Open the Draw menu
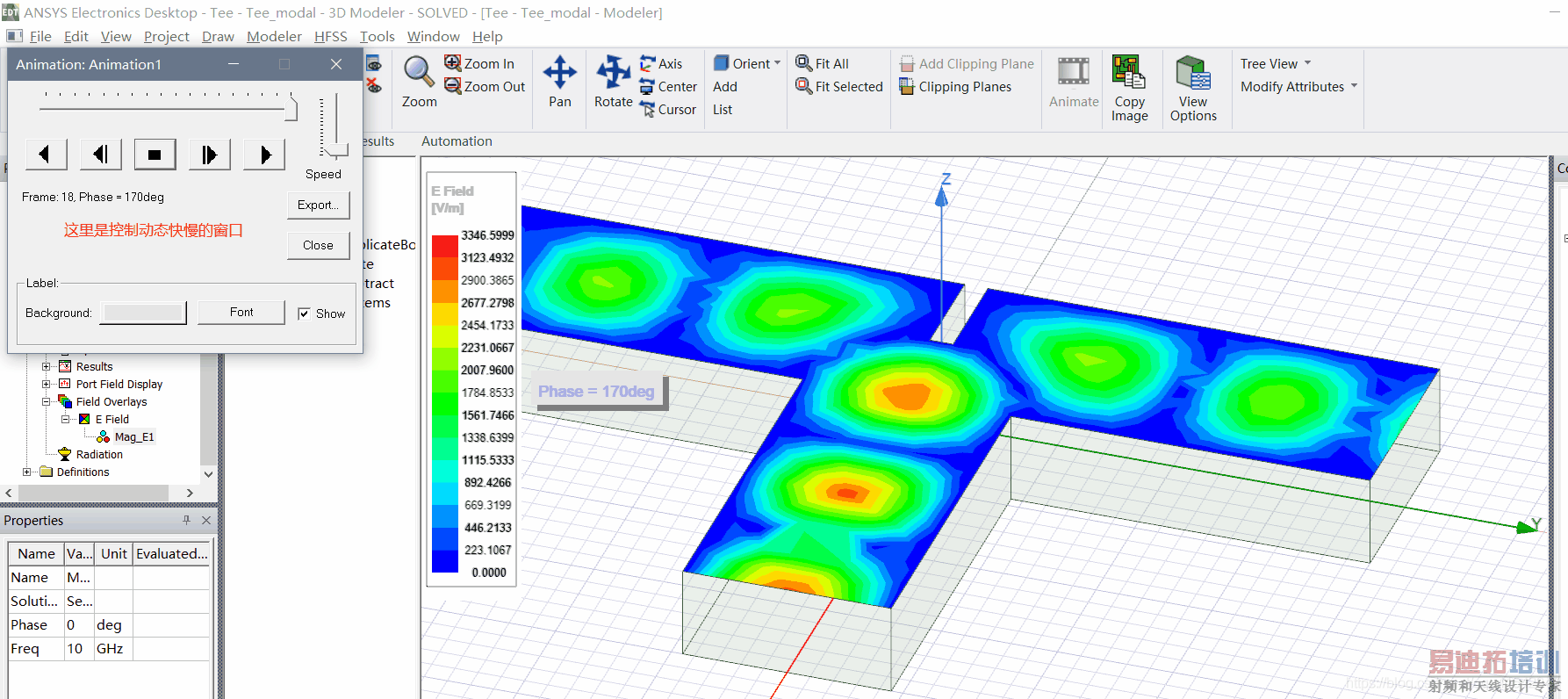The image size is (1568, 699). pos(218,36)
